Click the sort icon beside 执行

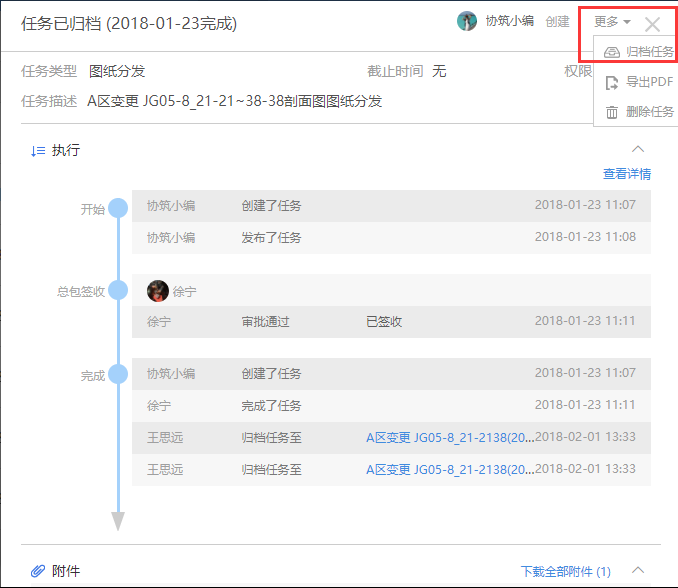click(38, 151)
